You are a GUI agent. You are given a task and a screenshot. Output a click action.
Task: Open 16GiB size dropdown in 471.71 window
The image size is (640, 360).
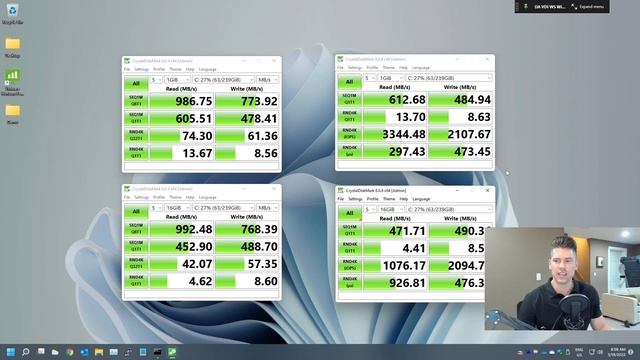pos(391,209)
